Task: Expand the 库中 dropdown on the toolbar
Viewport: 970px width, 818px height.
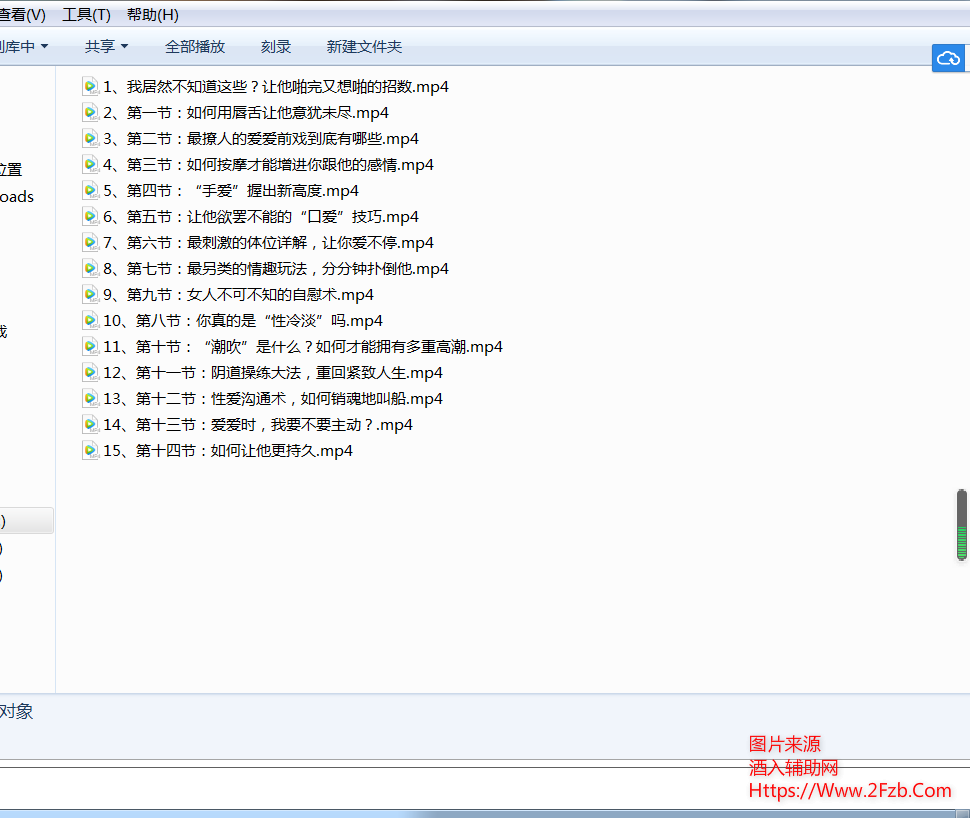Action: [25, 46]
